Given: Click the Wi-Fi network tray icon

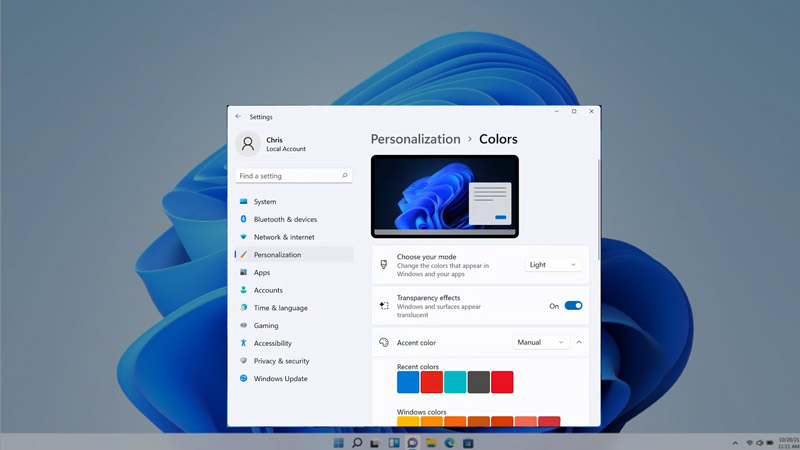Looking at the screenshot, I should pos(749,443).
